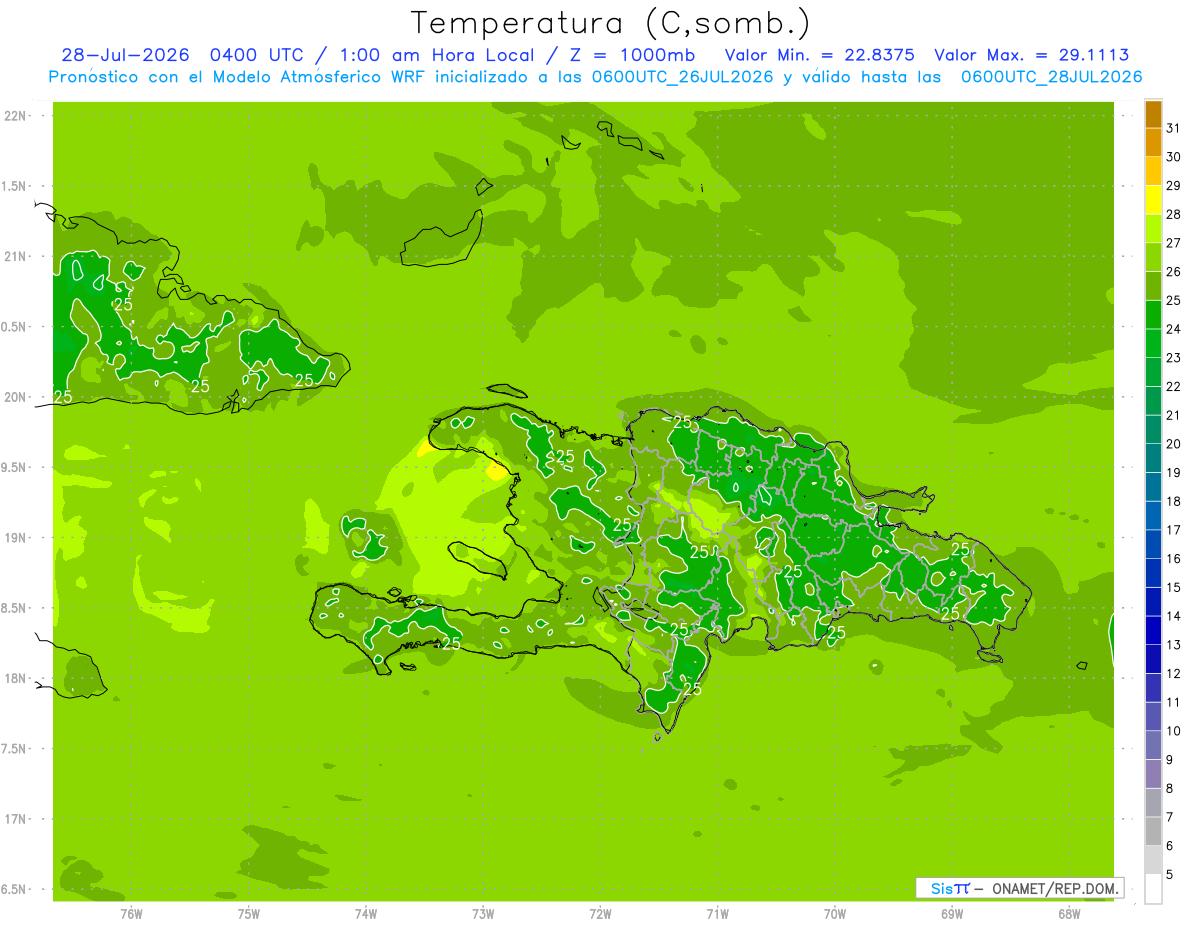Click the title 'Temperatura (C,somb.)'
Viewport: 1200px width, 927px height.
tap(611, 23)
